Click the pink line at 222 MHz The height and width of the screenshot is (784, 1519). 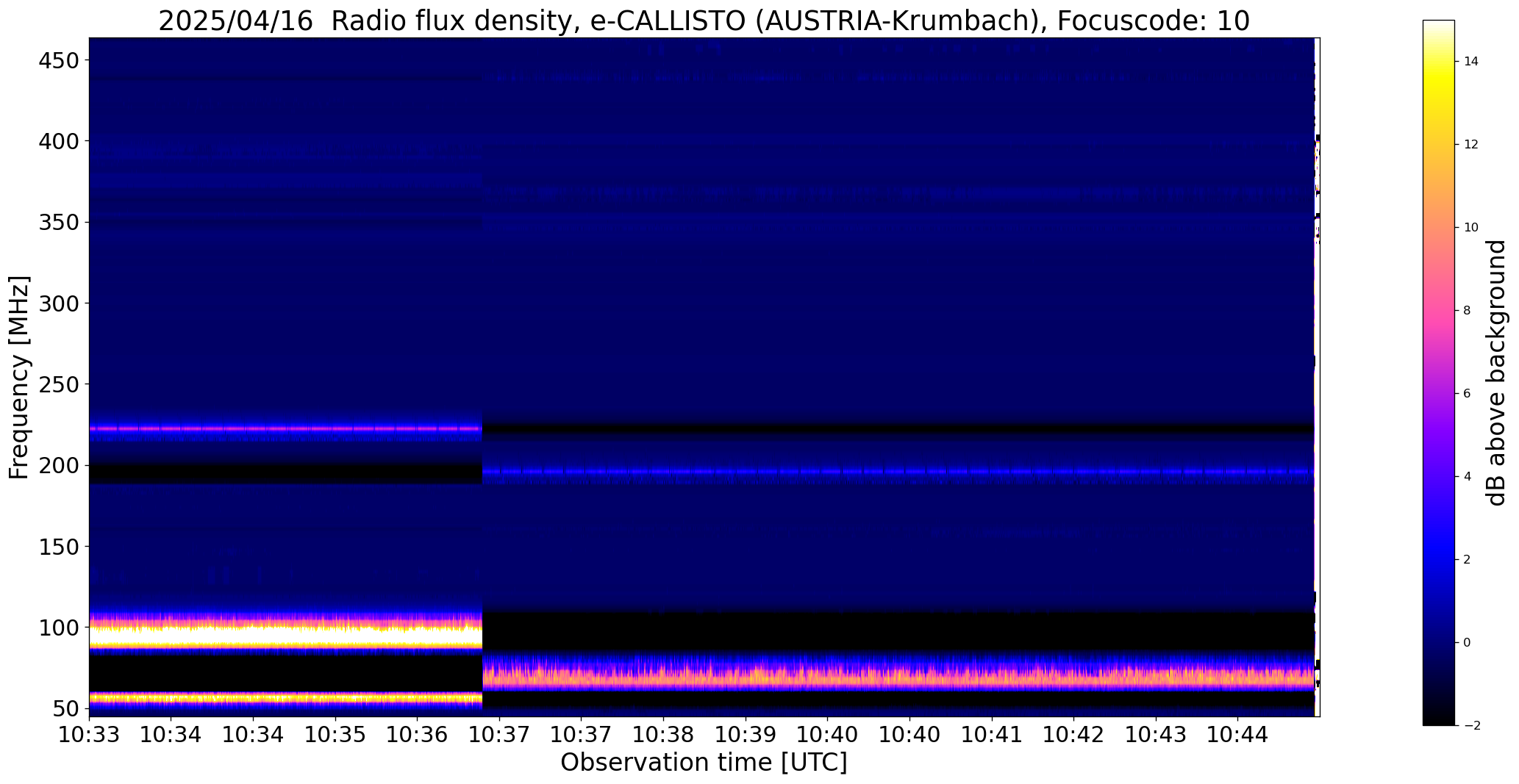(285, 428)
